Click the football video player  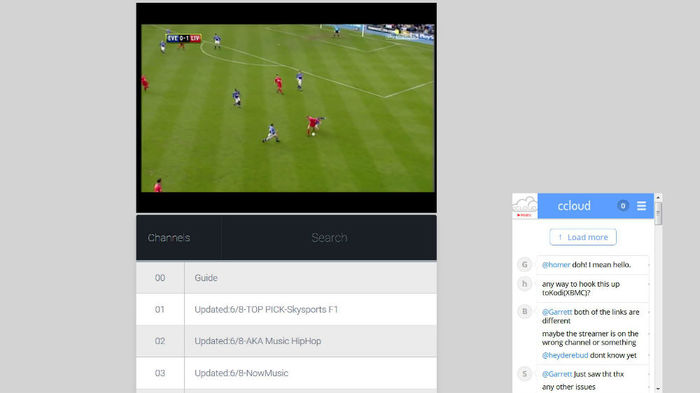coord(287,108)
